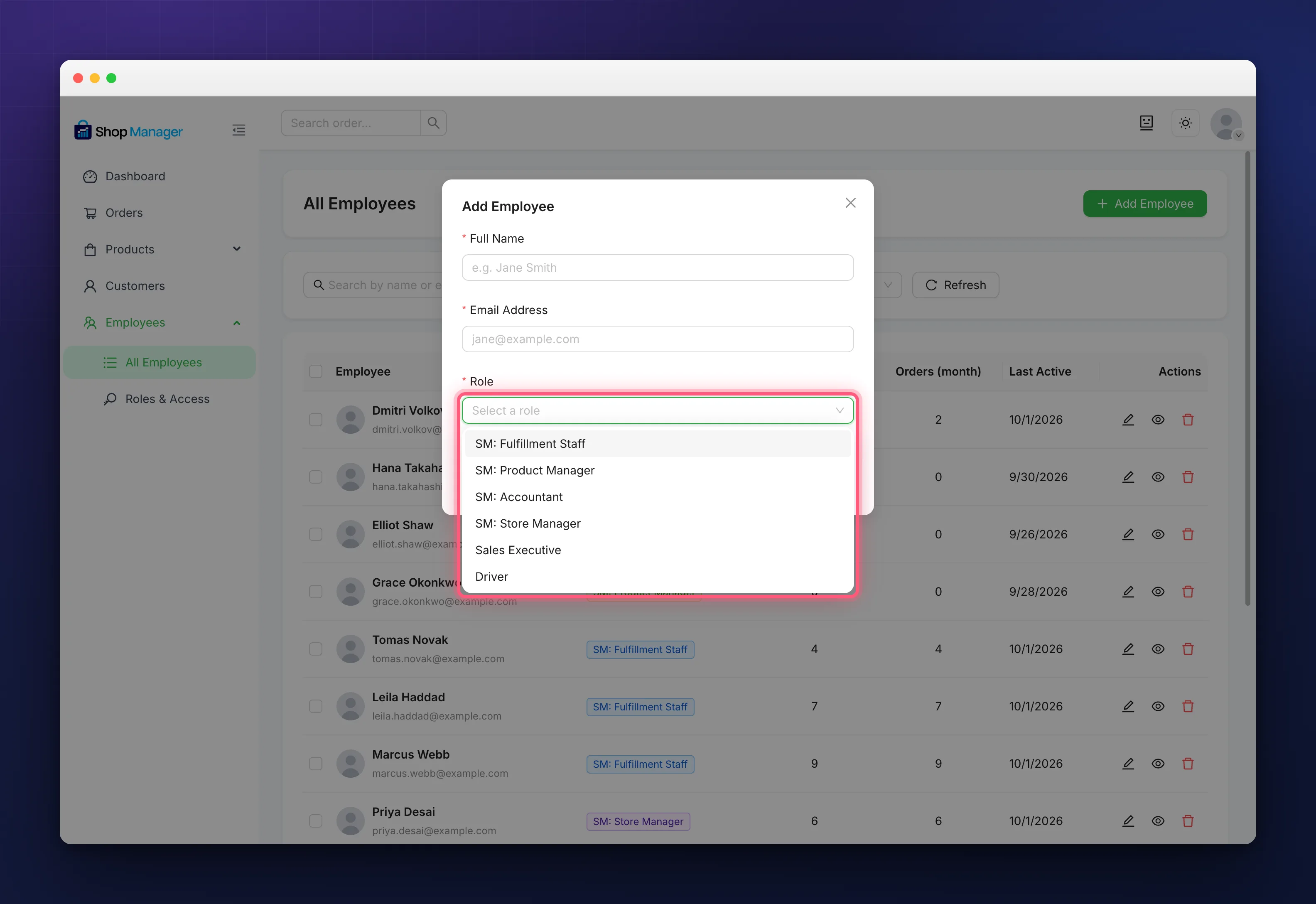The image size is (1316, 904).
Task: Edit Elliot Shaw's record
Action: [x=1128, y=534]
